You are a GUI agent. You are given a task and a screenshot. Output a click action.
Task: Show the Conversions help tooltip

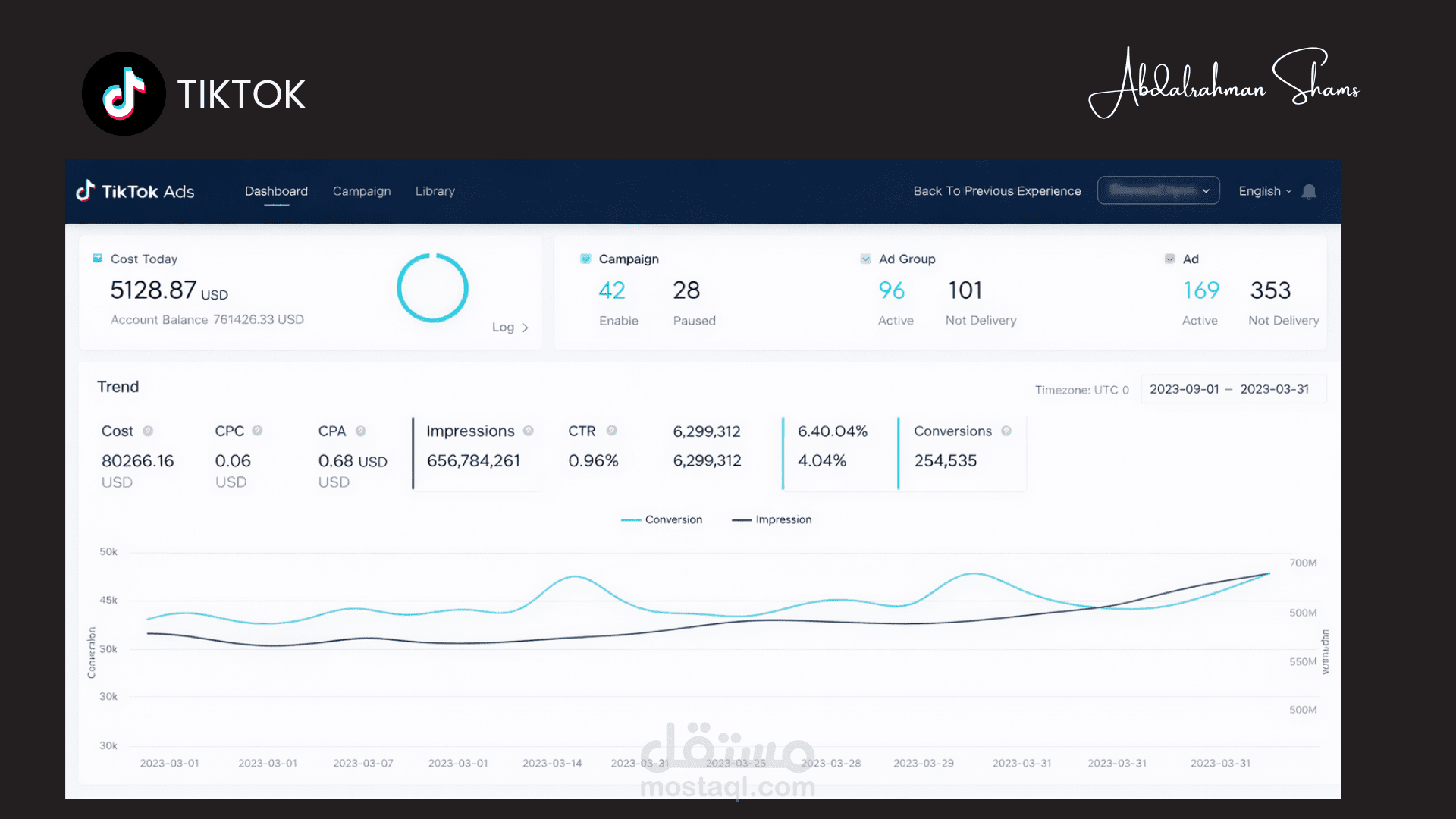[1006, 431]
